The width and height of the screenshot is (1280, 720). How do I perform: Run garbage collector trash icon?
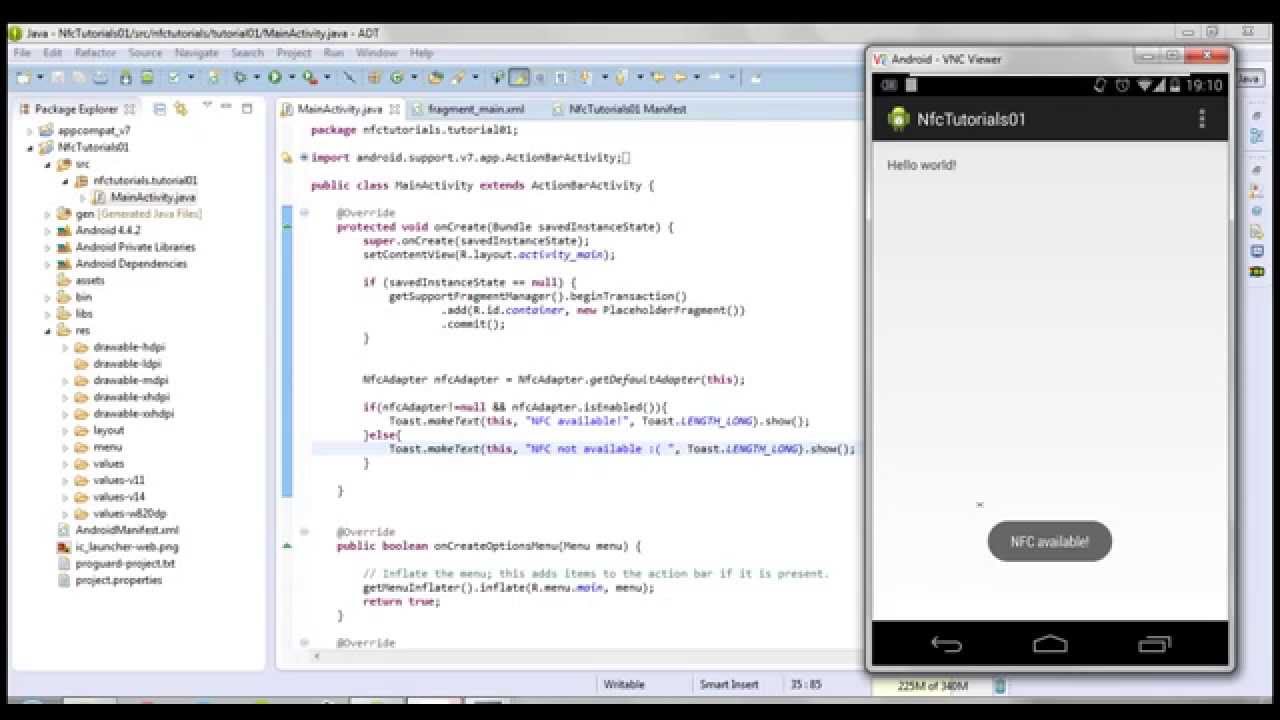click(999, 686)
